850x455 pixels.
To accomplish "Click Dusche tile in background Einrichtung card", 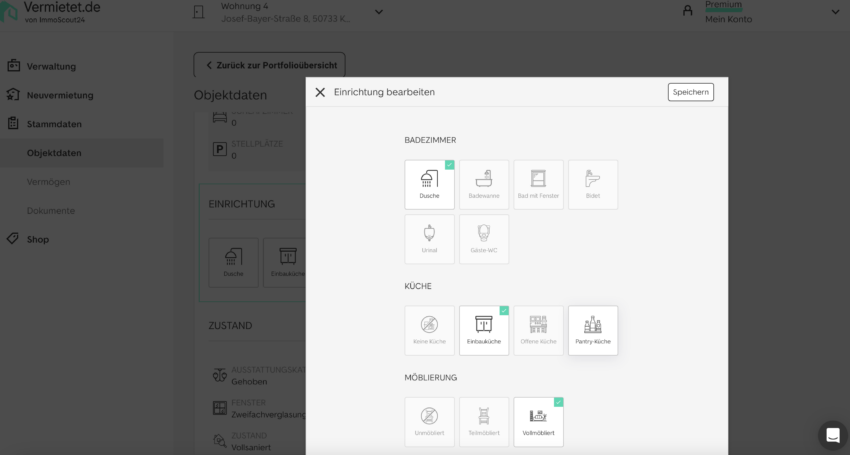I will (x=234, y=262).
